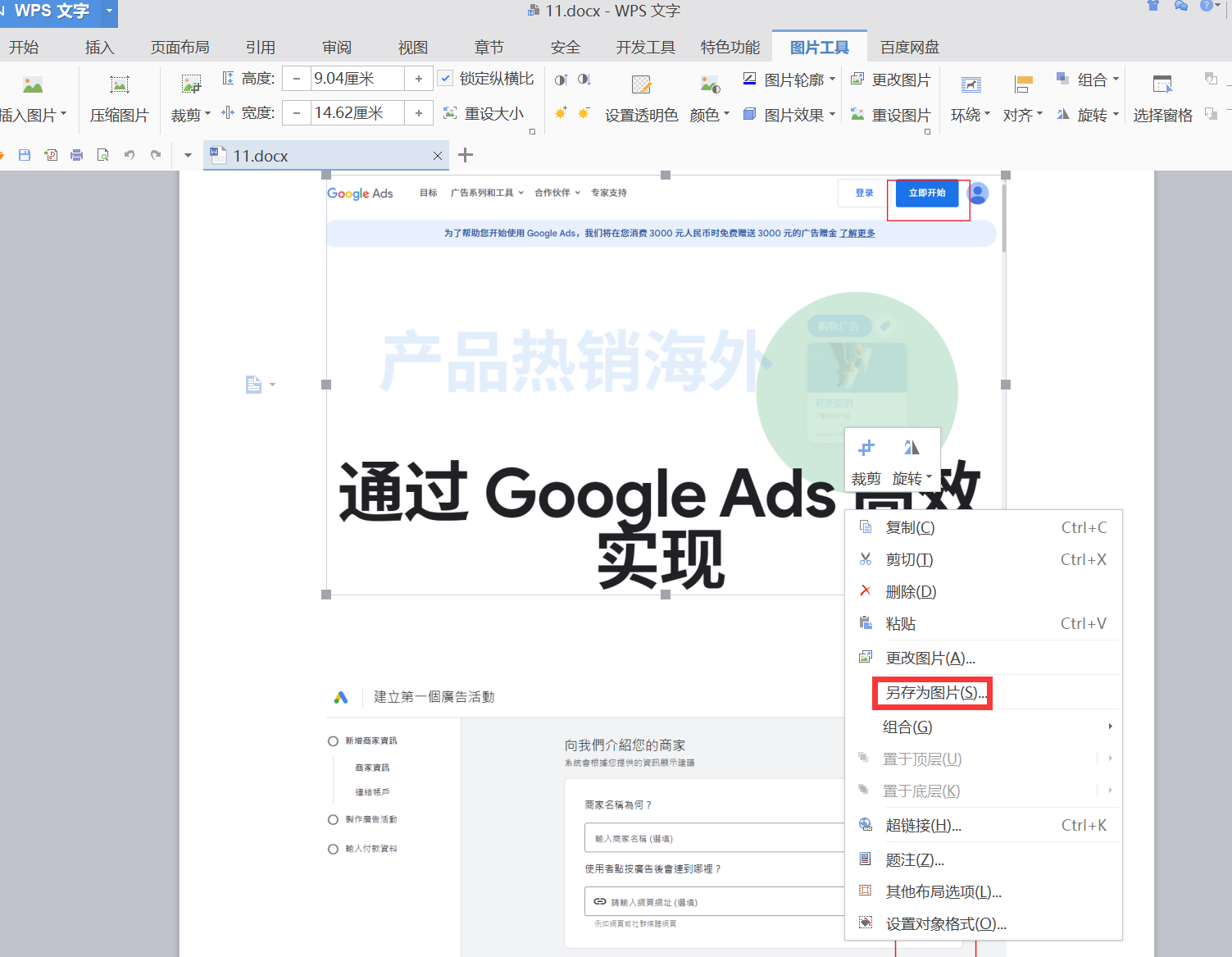
Task: Toggle the Lock Aspect Ratio (锁定纵横比) checkbox
Action: tap(445, 79)
